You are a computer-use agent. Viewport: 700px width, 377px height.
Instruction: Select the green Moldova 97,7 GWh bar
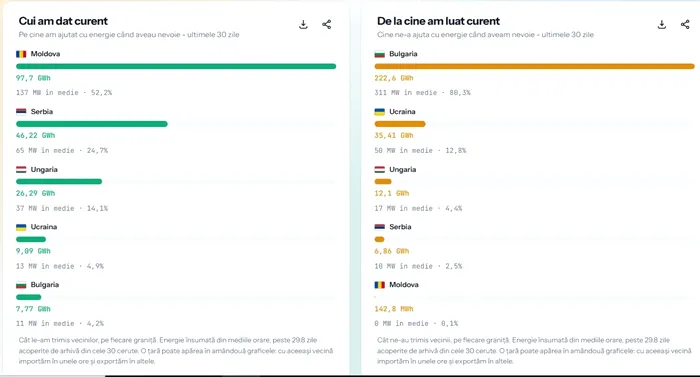pos(176,66)
